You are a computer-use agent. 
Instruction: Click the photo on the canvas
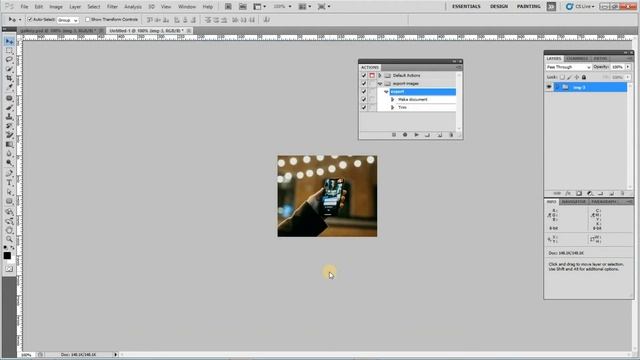click(327, 196)
